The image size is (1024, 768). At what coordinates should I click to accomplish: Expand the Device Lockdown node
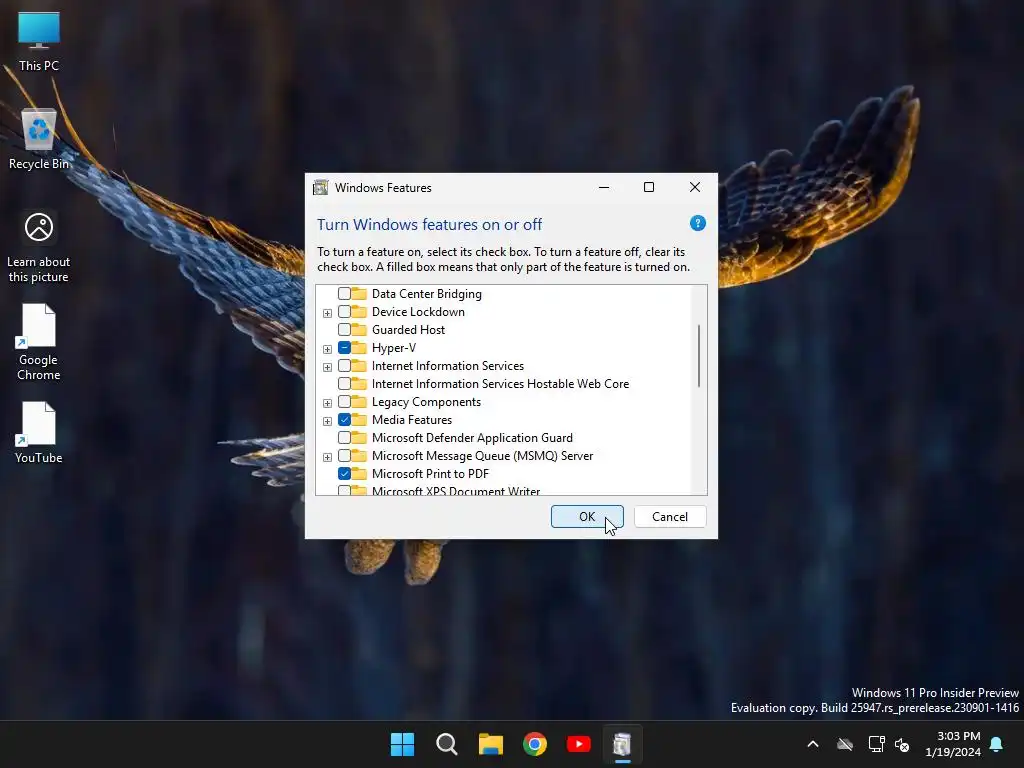coord(327,313)
